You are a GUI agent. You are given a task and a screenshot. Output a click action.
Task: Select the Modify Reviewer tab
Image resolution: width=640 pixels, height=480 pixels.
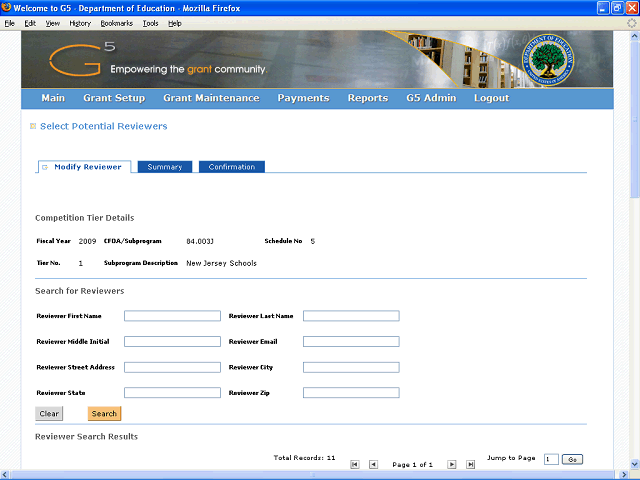click(x=84, y=167)
